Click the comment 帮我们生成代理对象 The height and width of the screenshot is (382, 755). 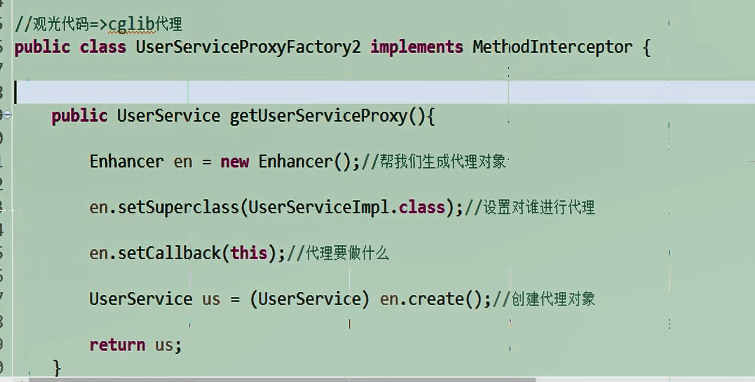(x=442, y=161)
